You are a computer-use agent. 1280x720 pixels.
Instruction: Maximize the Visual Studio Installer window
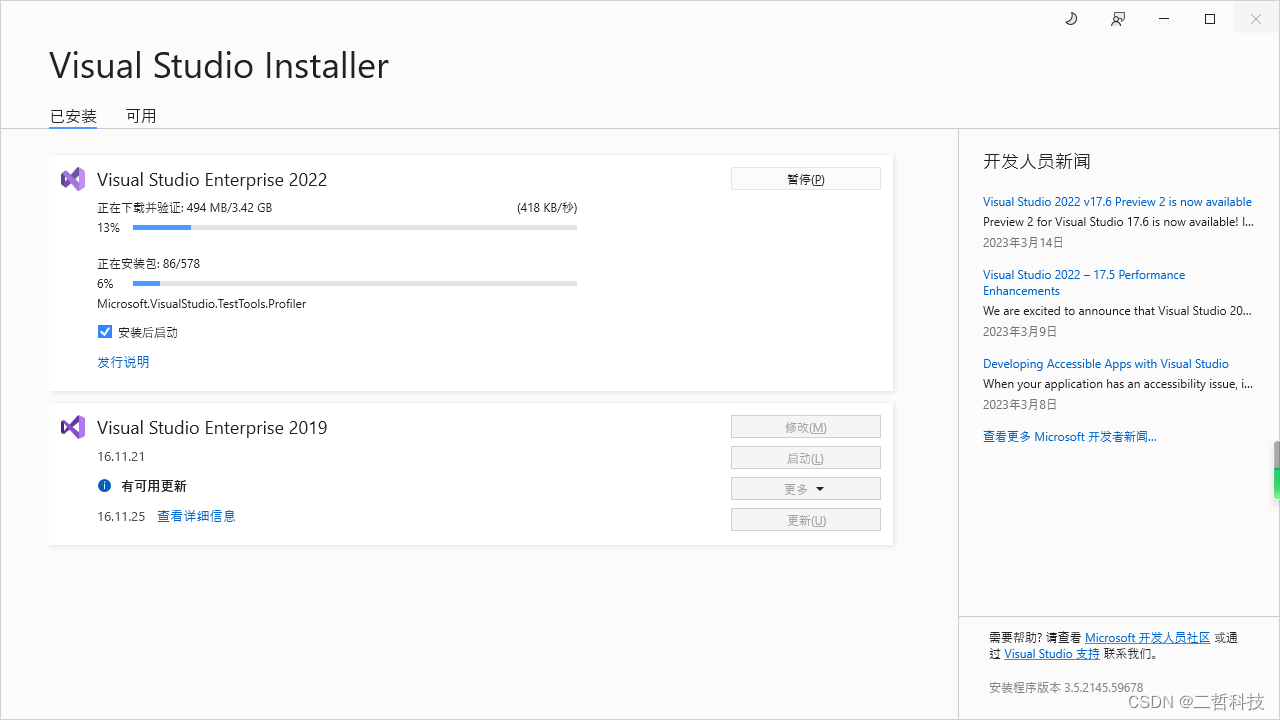[x=1210, y=19]
